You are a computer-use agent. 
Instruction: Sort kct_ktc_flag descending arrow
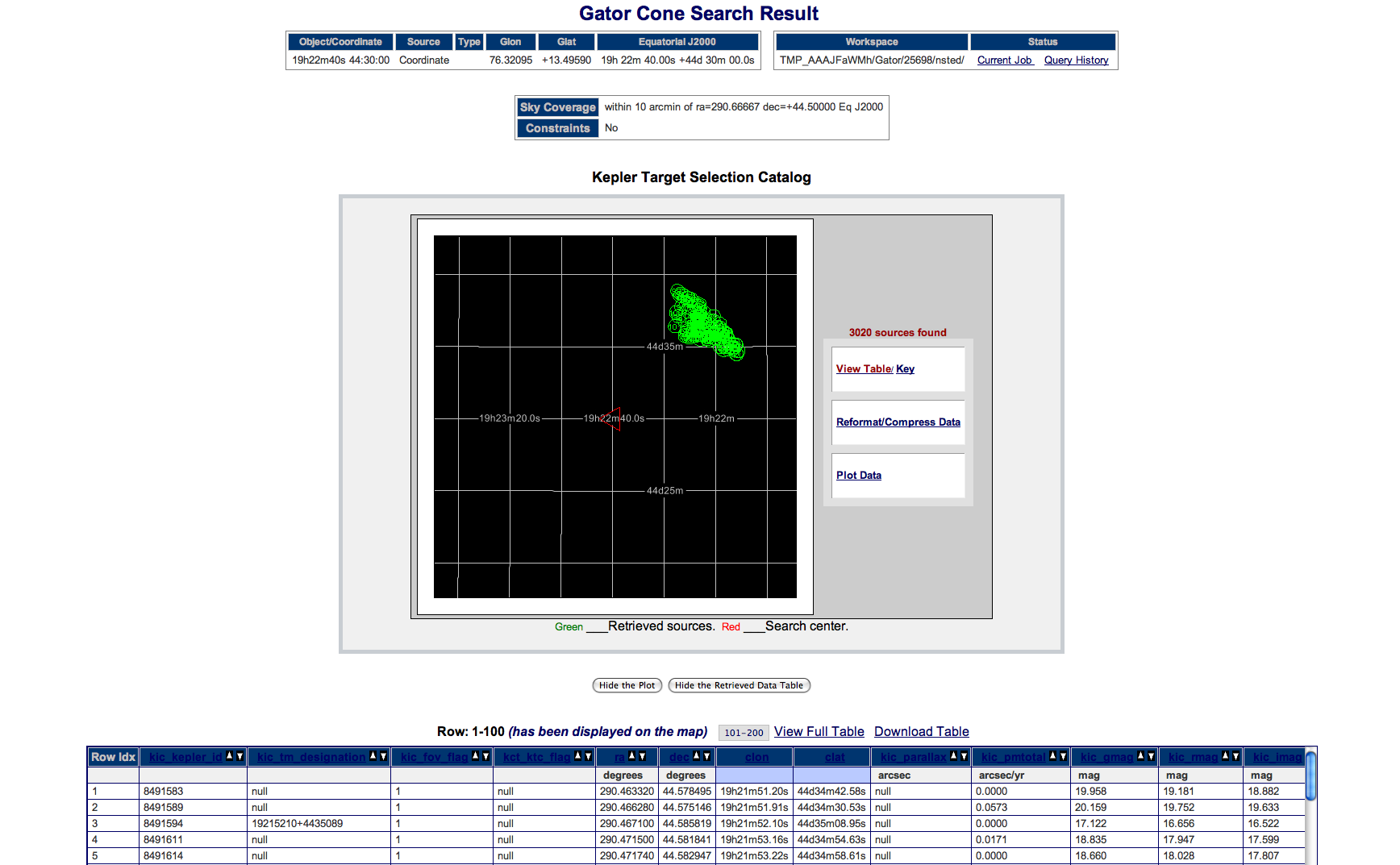tap(588, 756)
